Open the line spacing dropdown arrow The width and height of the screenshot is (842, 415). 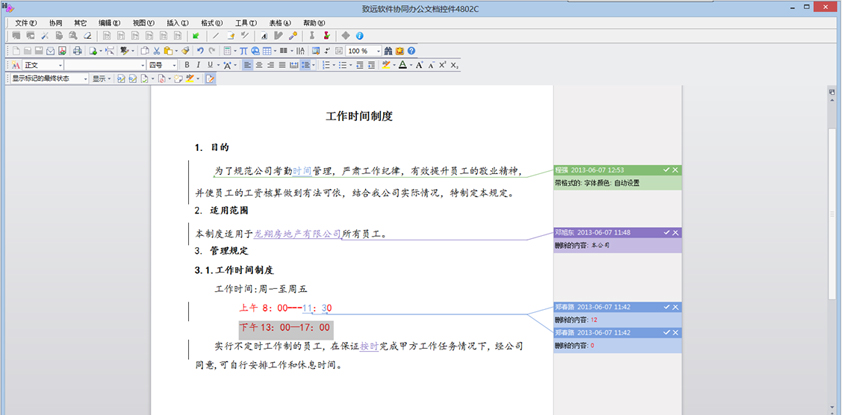point(313,65)
